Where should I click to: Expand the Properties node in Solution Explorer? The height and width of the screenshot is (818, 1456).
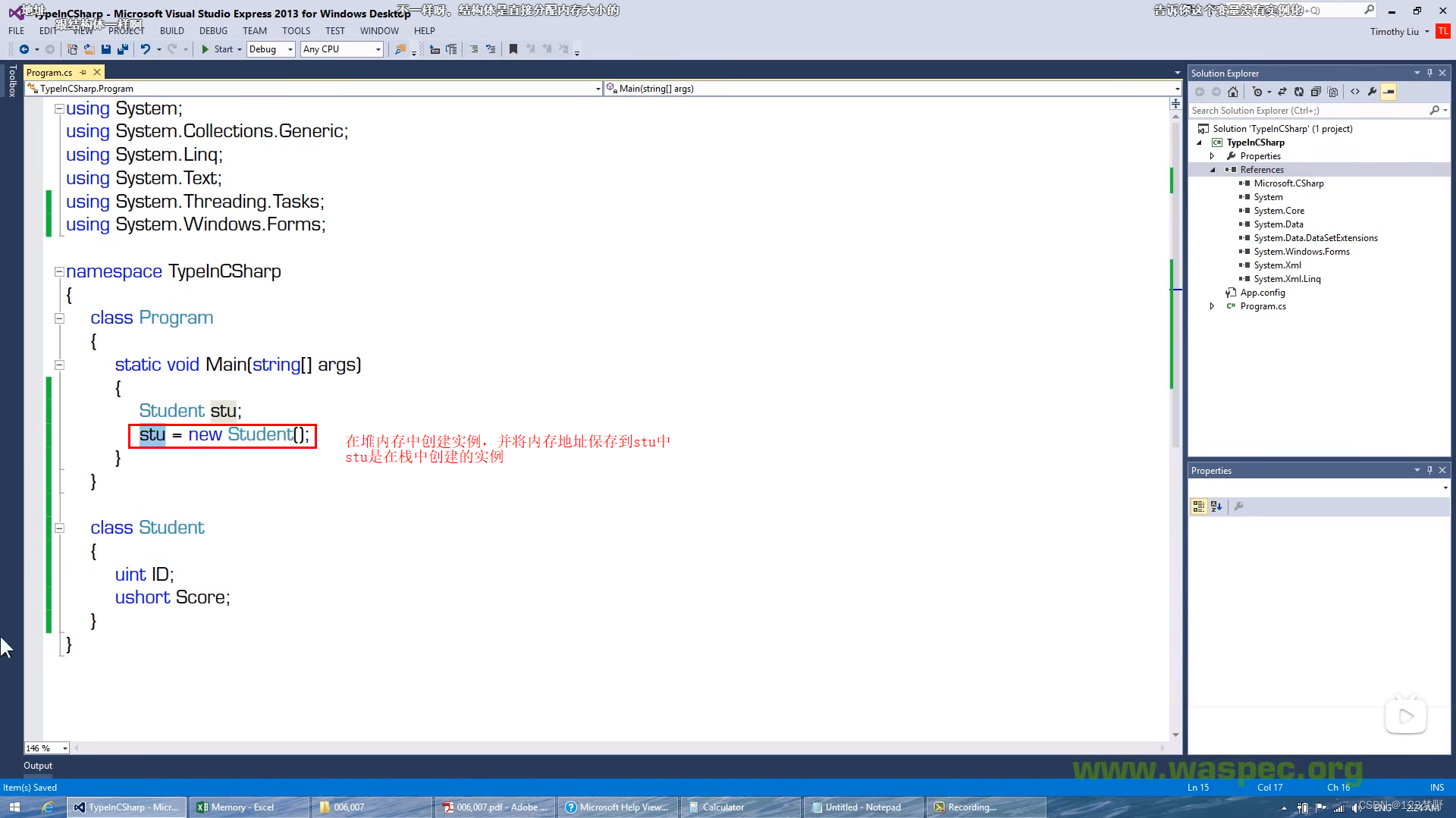click(1213, 156)
